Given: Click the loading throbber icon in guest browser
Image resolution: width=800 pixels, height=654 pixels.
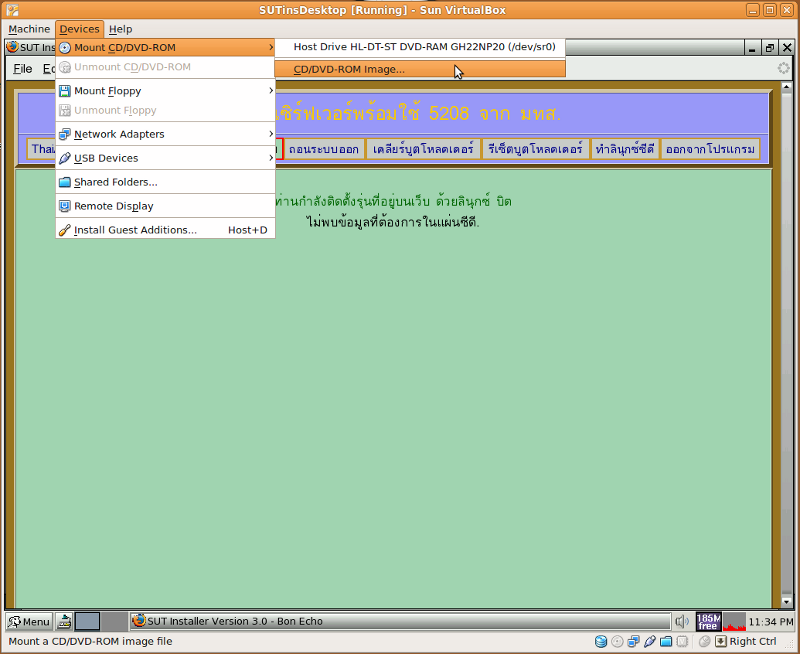Looking at the screenshot, I should (x=784, y=68).
